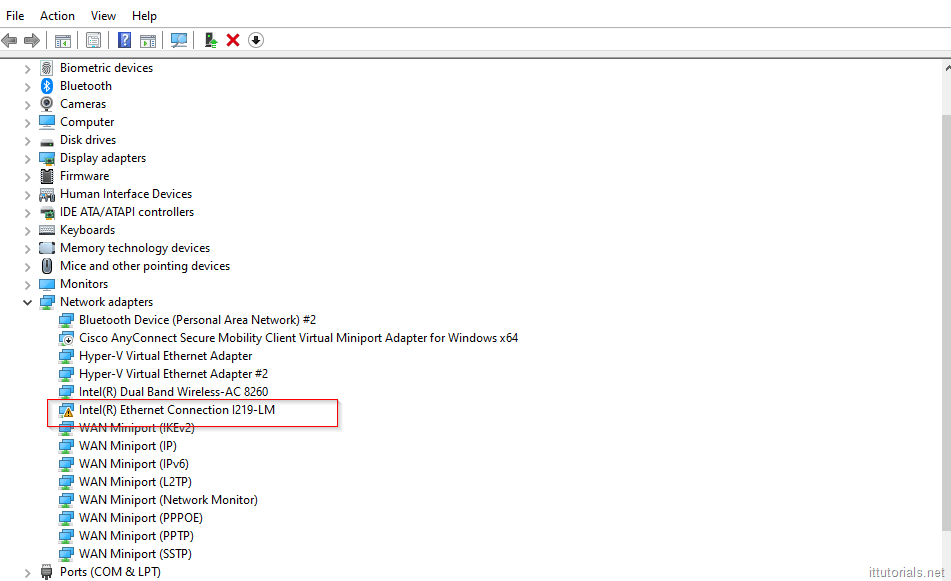Select WAN Miniport (IP)
Screen dimensions: 951x581
tap(128, 446)
